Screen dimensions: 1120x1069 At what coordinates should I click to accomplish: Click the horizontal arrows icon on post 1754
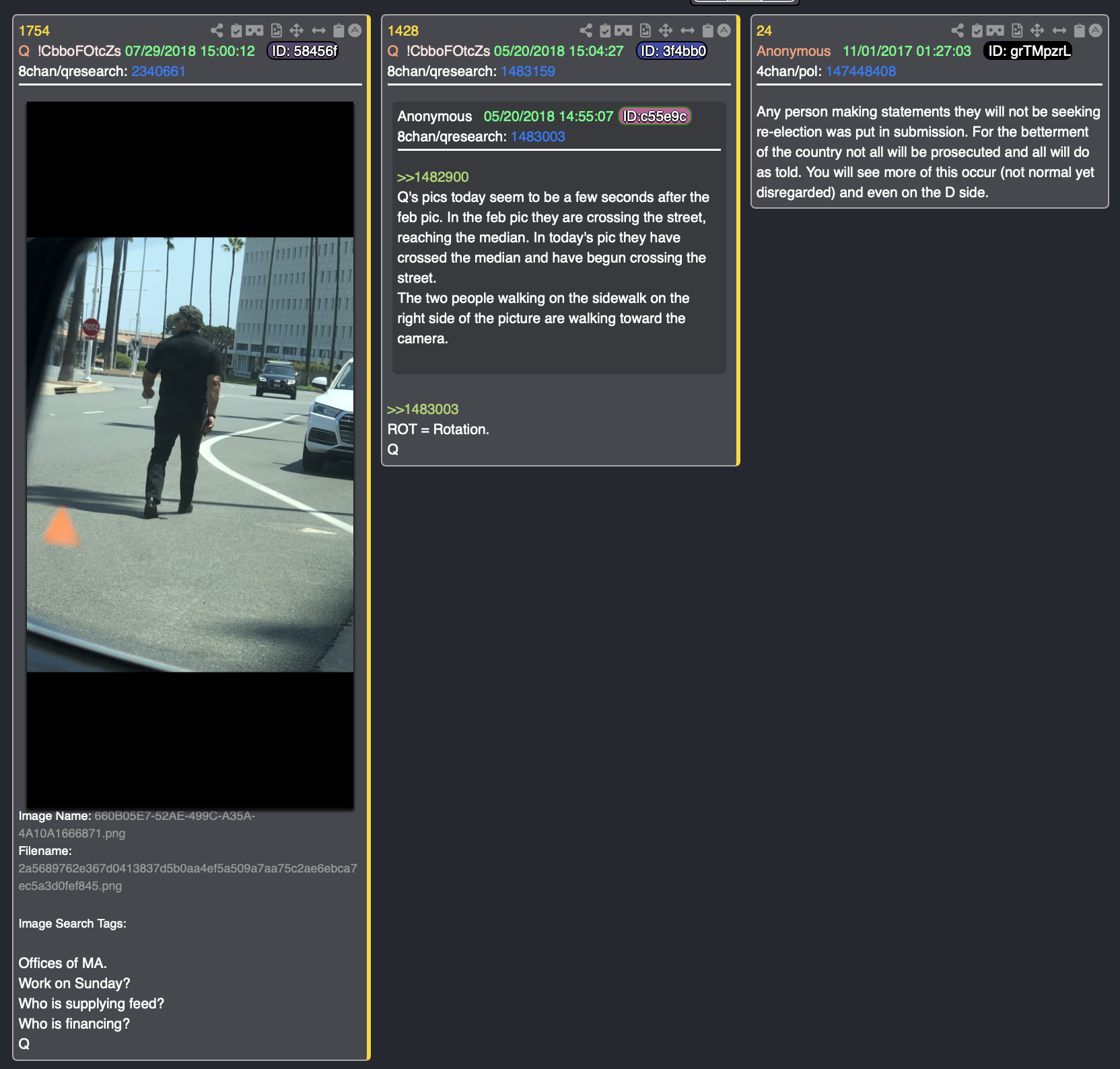click(x=318, y=30)
